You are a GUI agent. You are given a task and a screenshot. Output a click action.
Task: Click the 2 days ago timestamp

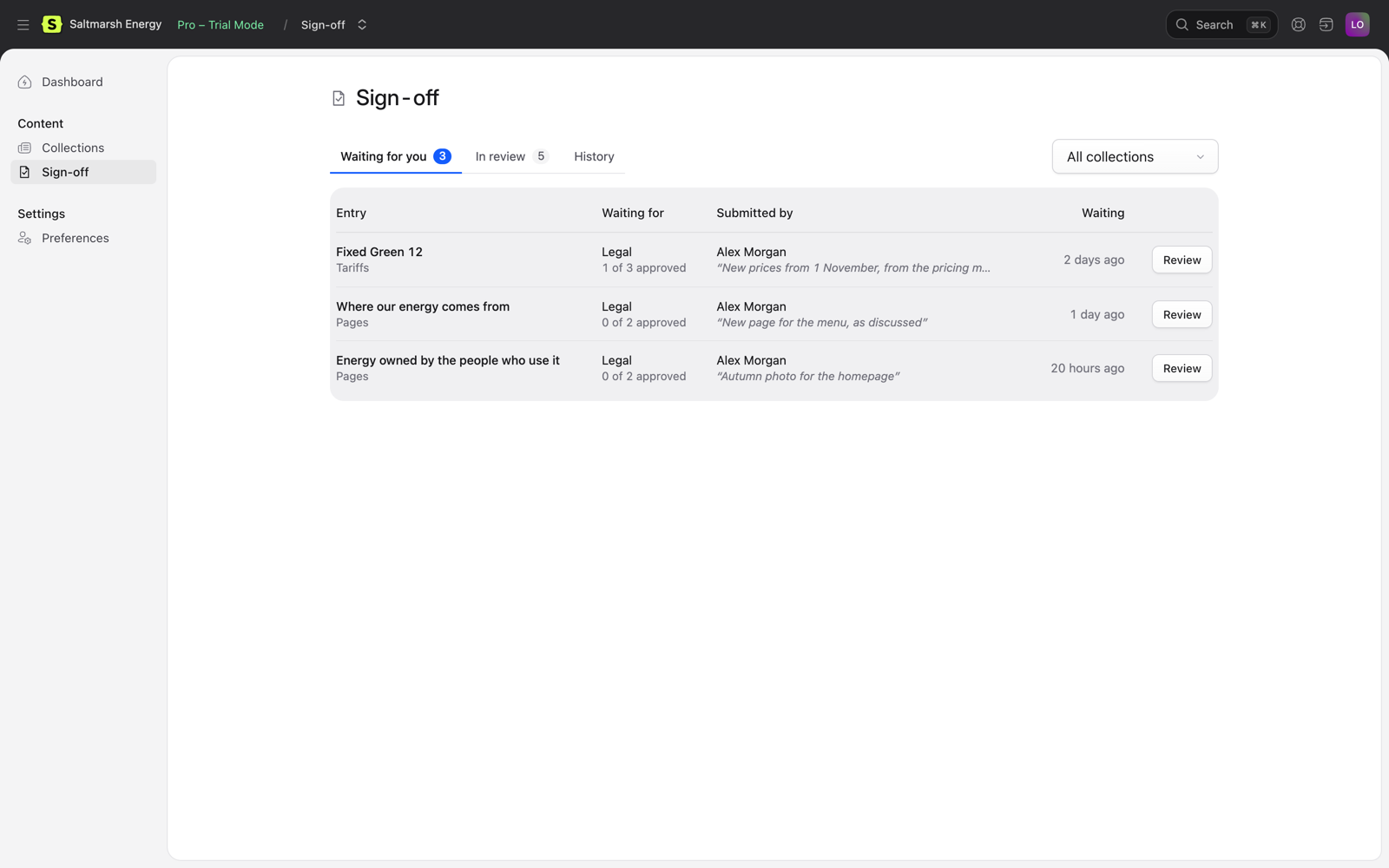pos(1094,260)
